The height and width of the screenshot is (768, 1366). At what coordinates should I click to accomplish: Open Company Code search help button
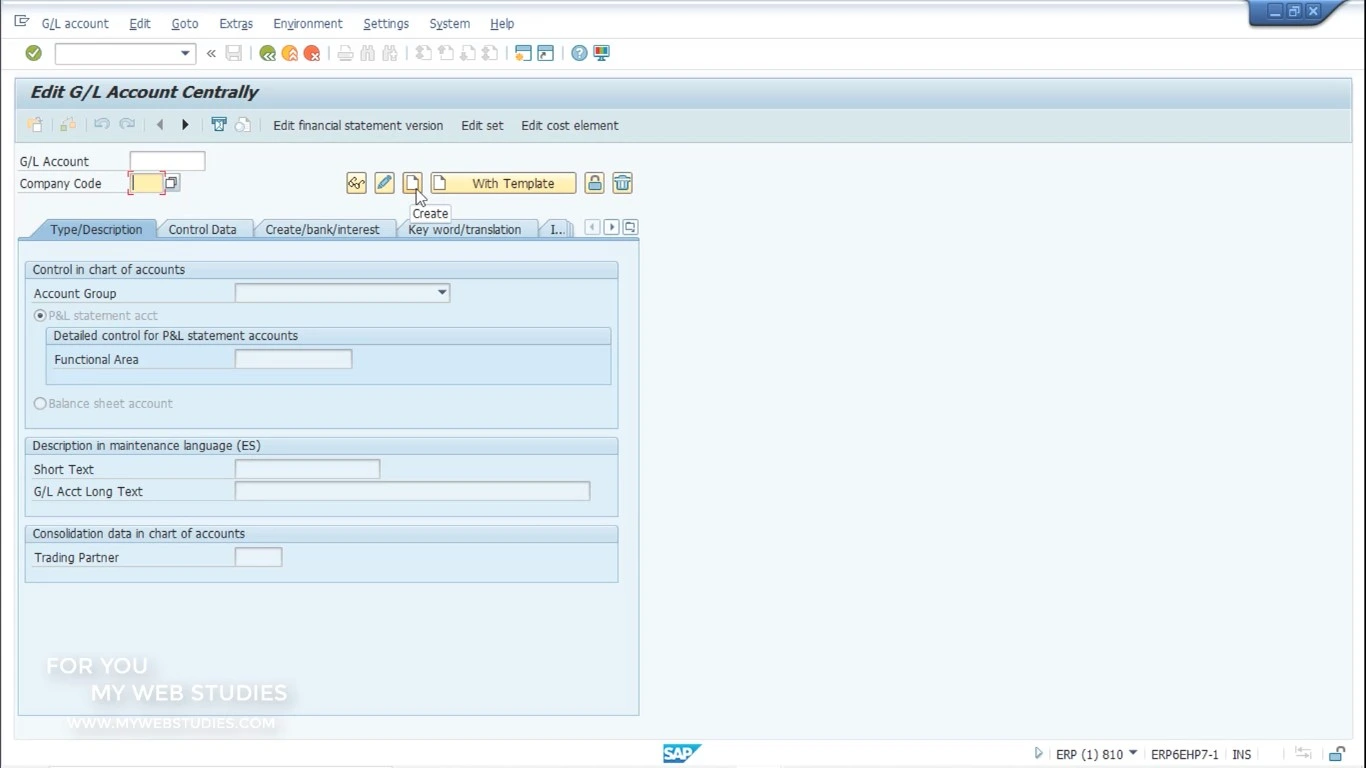pyautogui.click(x=172, y=183)
